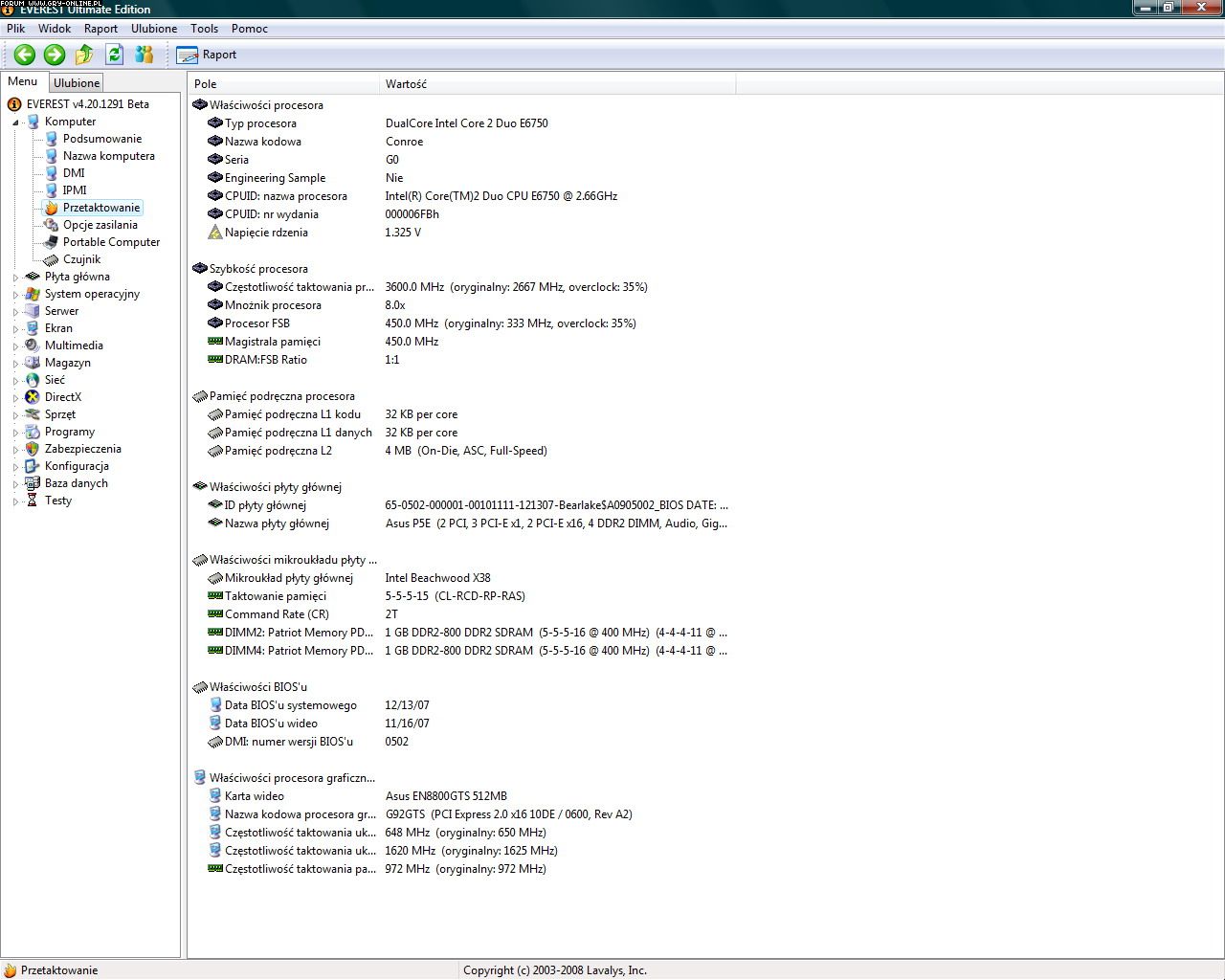This screenshot has height=980, width=1225.
Task: Expand the Multimedia tree node
Action: (x=15, y=346)
